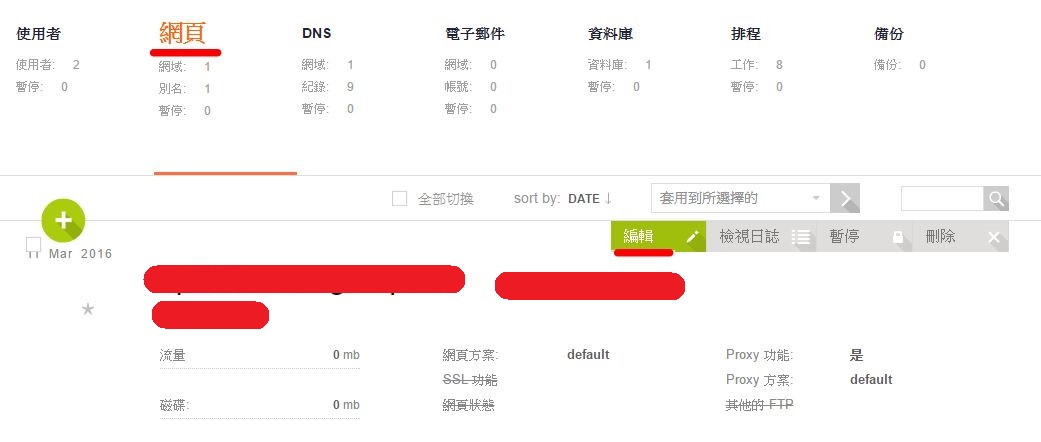Click the pencil icon on 編輯
The width and height of the screenshot is (1041, 442).
click(x=692, y=236)
